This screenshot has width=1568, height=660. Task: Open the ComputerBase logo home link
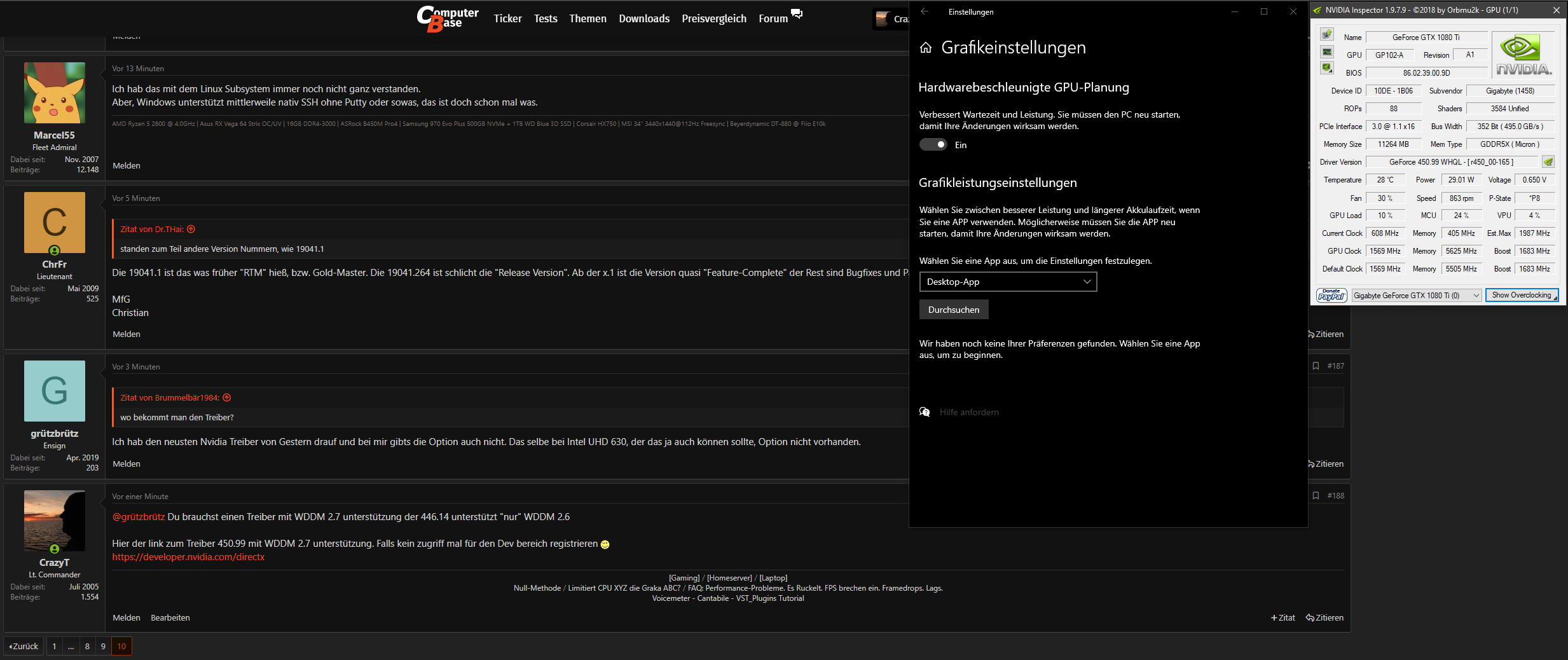pos(448,18)
